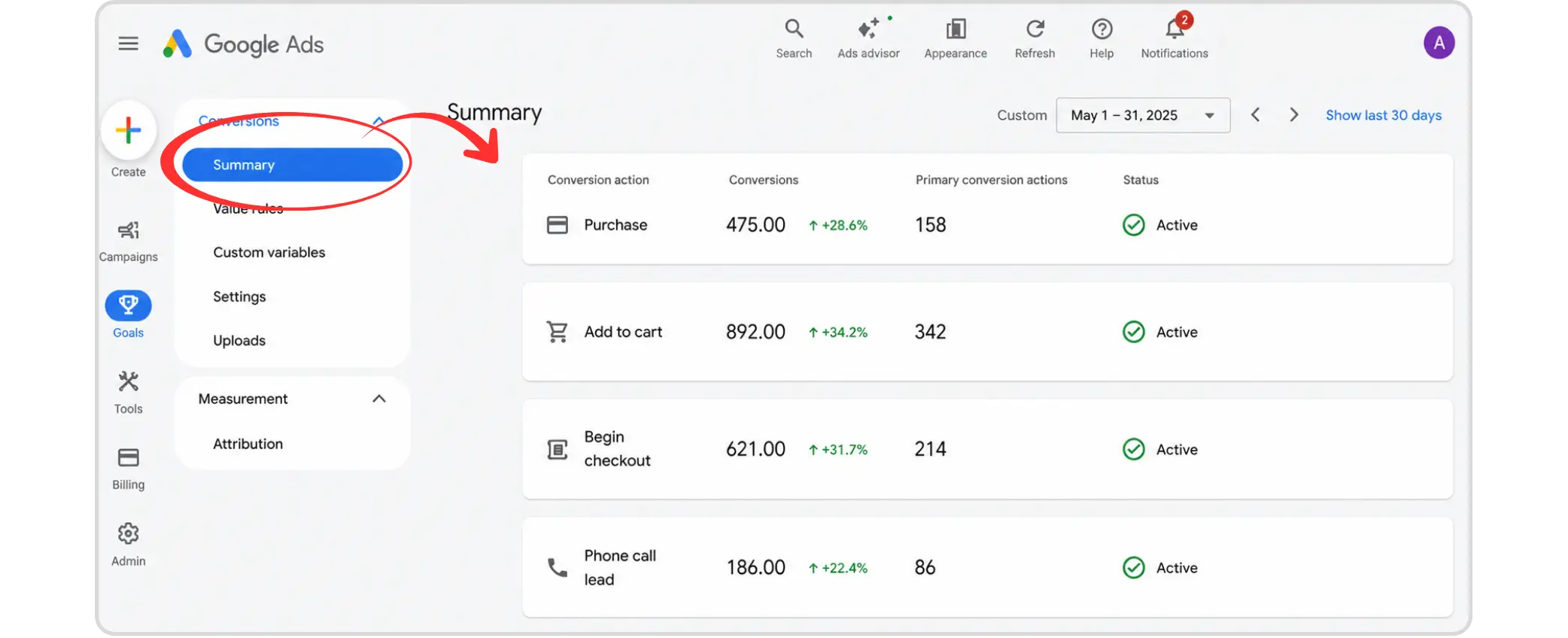Click Active check icon for Purchase
The height and width of the screenshot is (638, 1568).
(x=1134, y=225)
